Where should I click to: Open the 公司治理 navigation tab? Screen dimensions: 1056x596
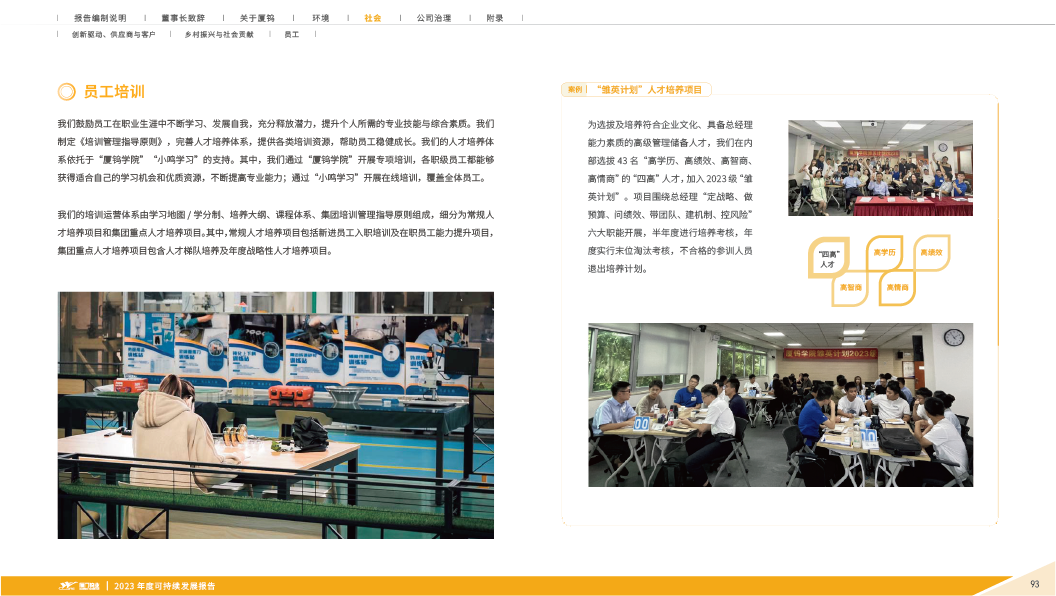click(x=433, y=18)
